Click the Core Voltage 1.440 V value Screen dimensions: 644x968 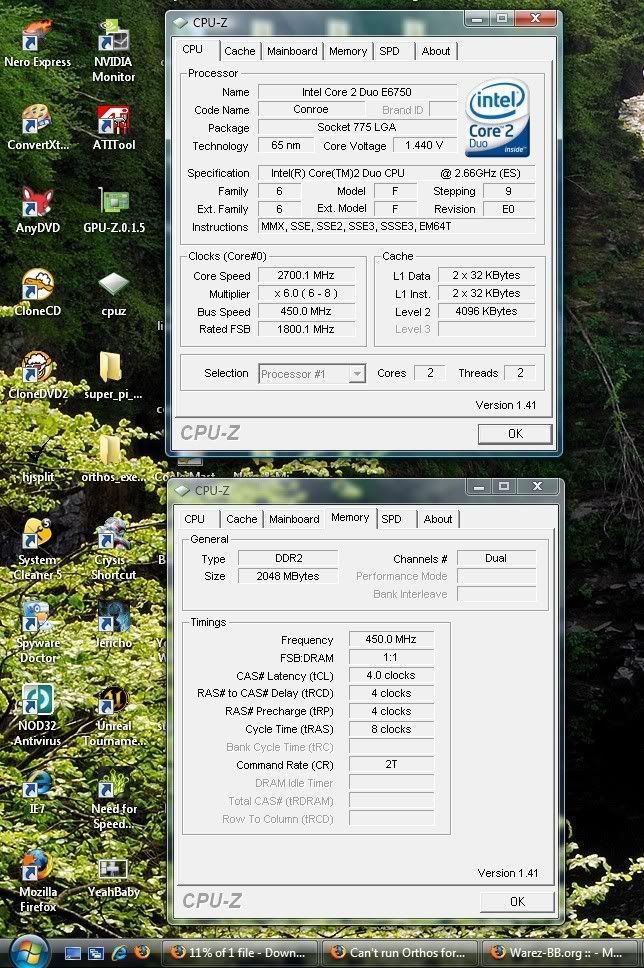[x=424, y=146]
